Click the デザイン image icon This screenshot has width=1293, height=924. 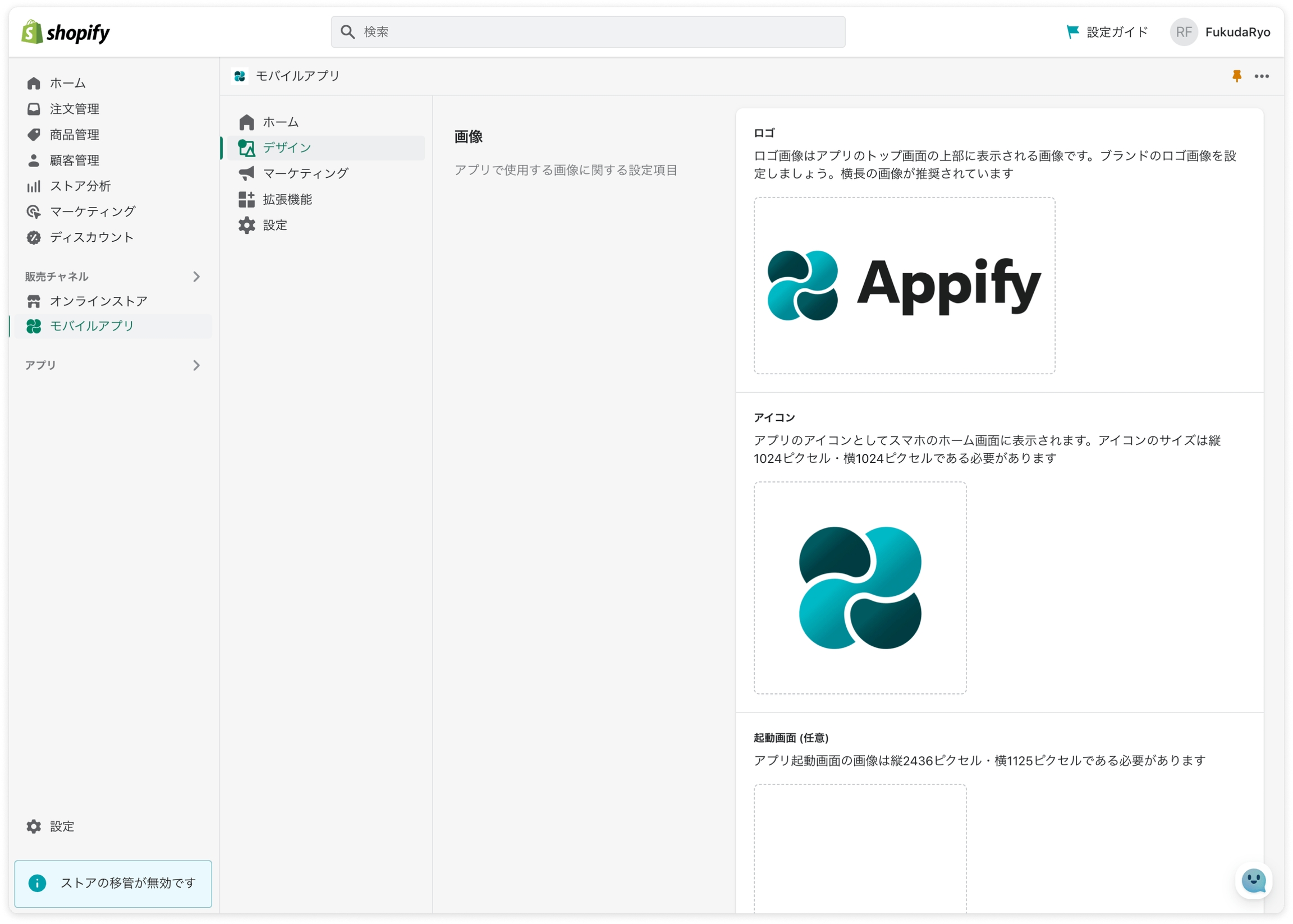point(246,148)
